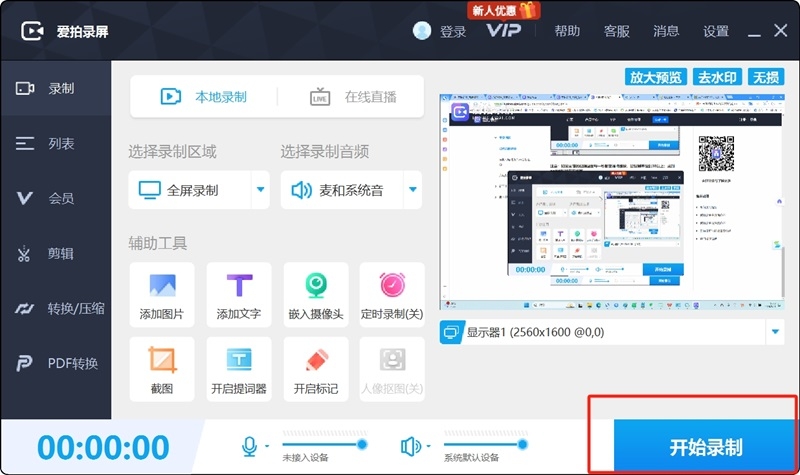Select the full screen recording (全屏录制) option
Viewport: 800px width, 475px height.
[x=189, y=190]
